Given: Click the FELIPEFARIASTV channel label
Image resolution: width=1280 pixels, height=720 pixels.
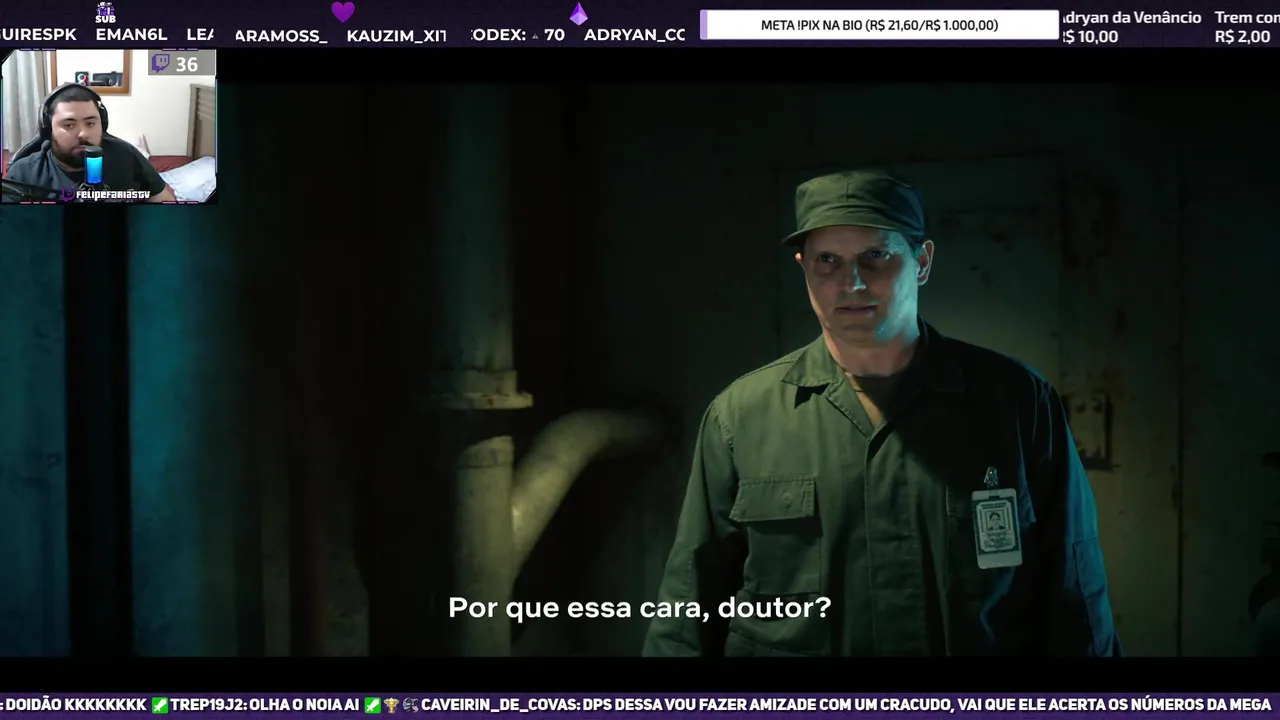Looking at the screenshot, I should (x=112, y=194).
